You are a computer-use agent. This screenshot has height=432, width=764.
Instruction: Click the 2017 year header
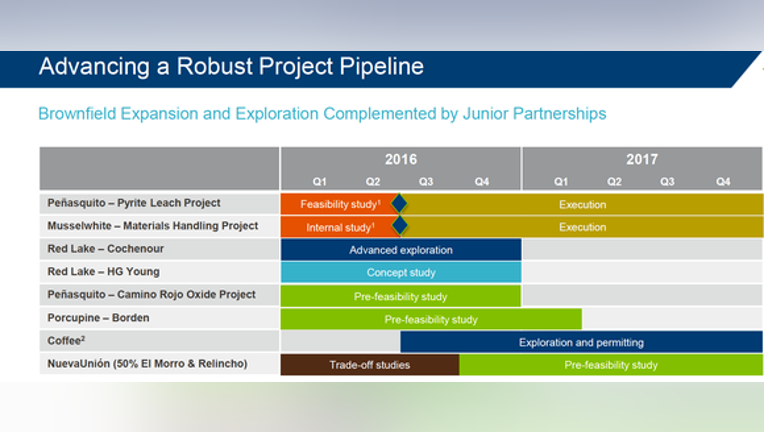(642, 159)
